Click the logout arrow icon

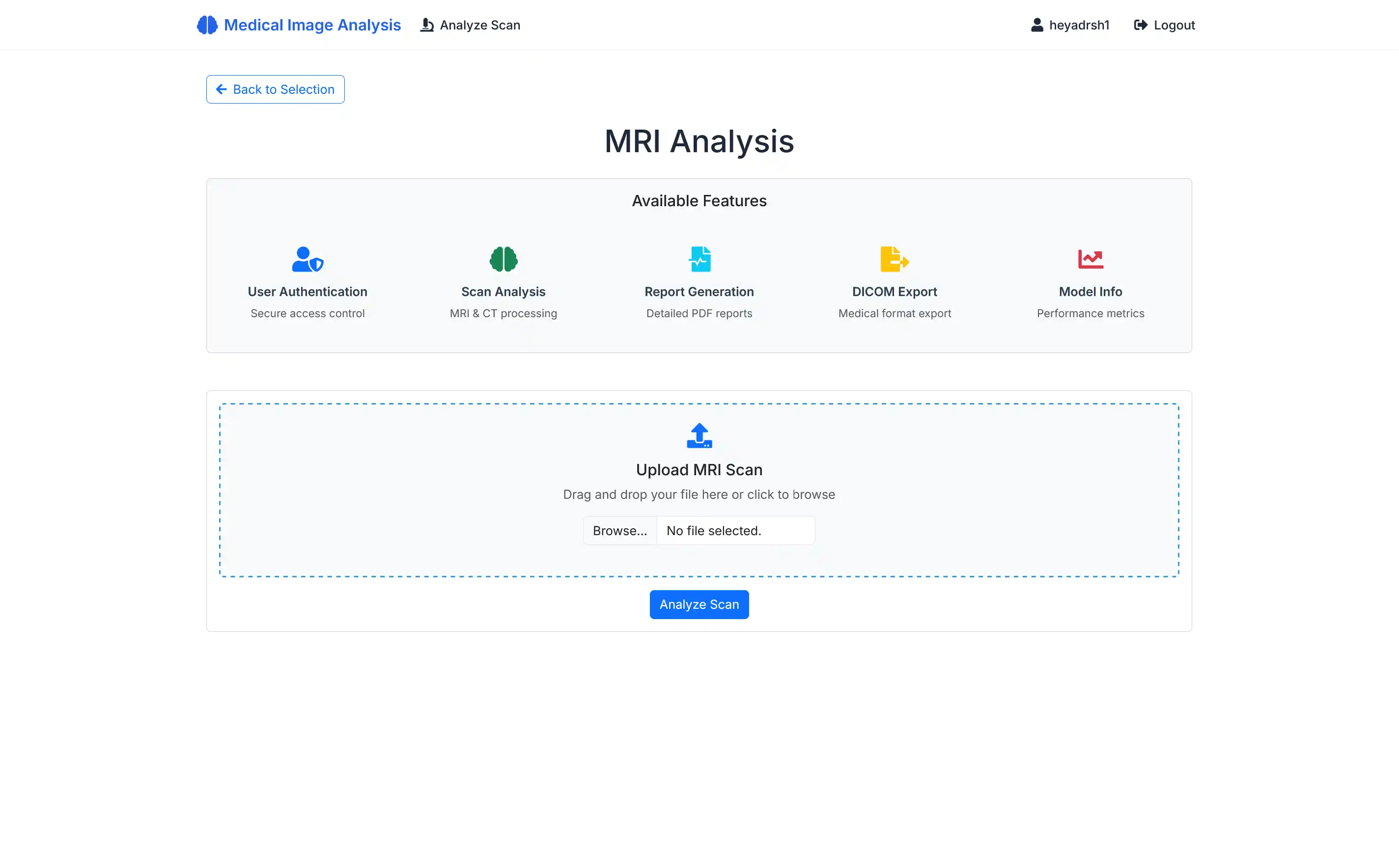coord(1141,25)
